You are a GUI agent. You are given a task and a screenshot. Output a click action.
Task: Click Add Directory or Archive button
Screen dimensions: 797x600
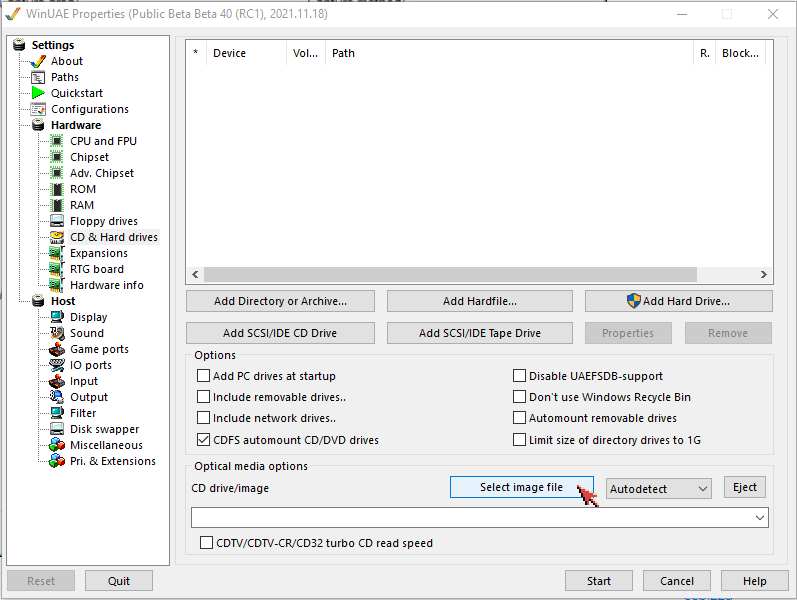281,301
